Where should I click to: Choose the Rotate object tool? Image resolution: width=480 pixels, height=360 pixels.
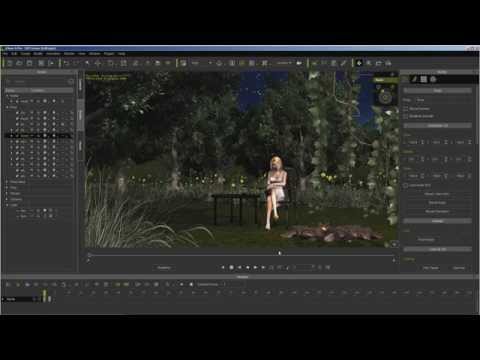click(110, 63)
